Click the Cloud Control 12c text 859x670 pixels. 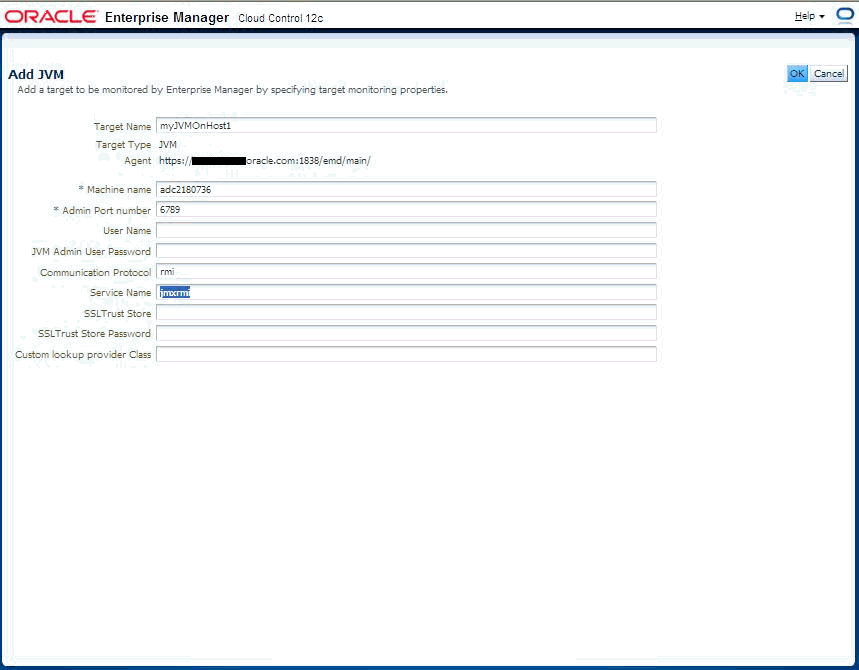point(280,18)
